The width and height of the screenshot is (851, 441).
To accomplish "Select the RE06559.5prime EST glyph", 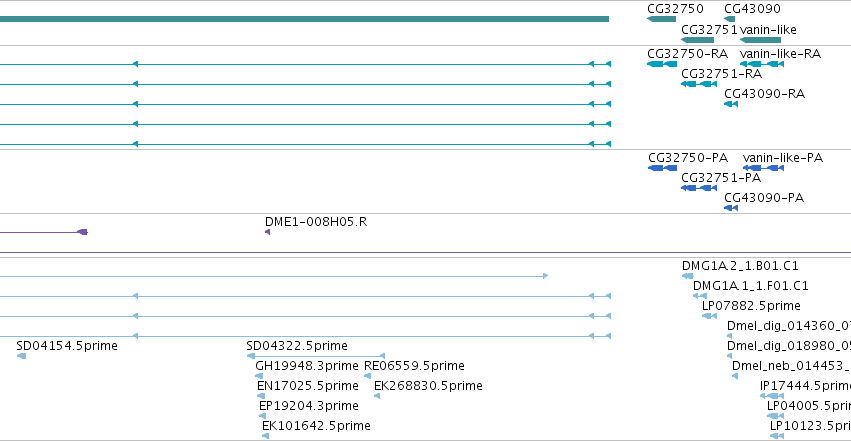I will pyautogui.click(x=367, y=376).
